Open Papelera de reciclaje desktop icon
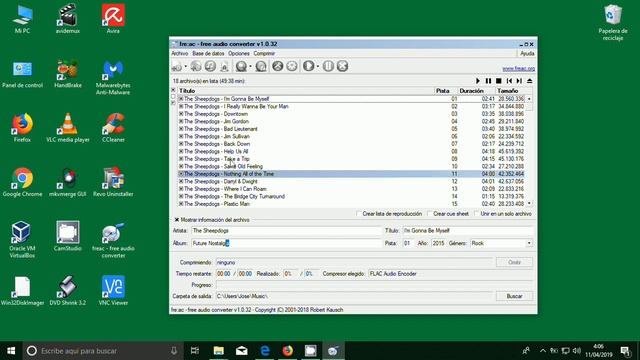 (x=613, y=22)
